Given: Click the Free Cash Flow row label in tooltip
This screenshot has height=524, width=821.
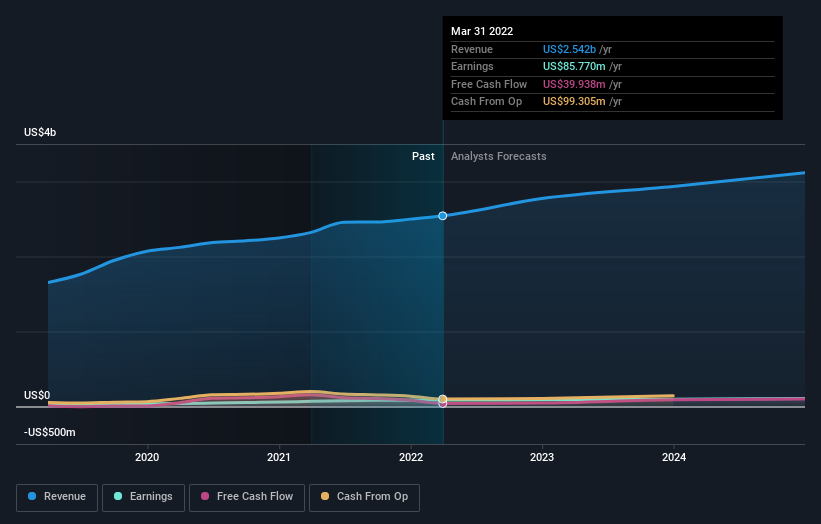Looking at the screenshot, I should (x=489, y=84).
